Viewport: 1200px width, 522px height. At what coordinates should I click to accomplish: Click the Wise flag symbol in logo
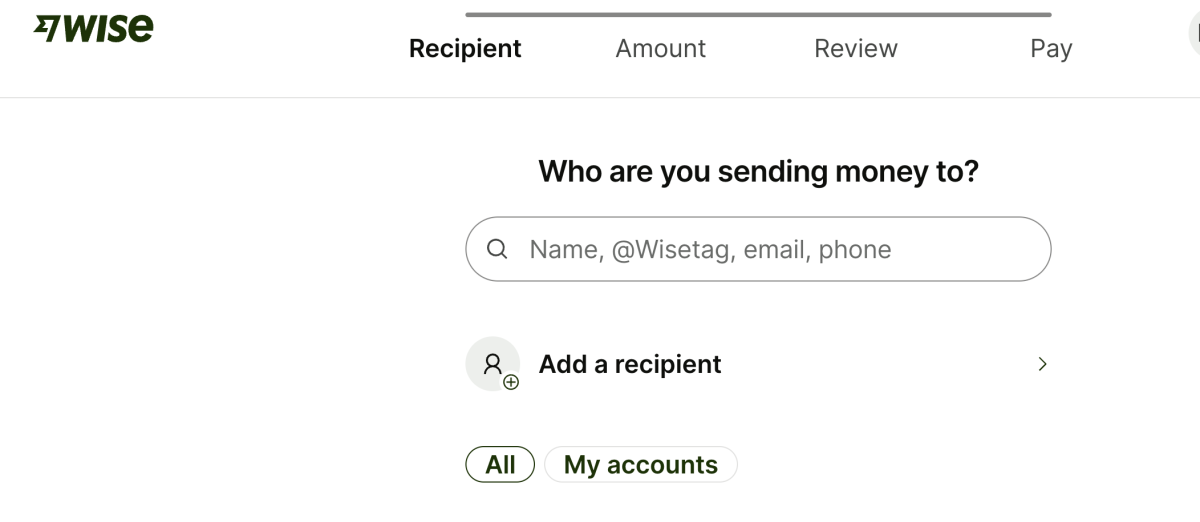48,28
